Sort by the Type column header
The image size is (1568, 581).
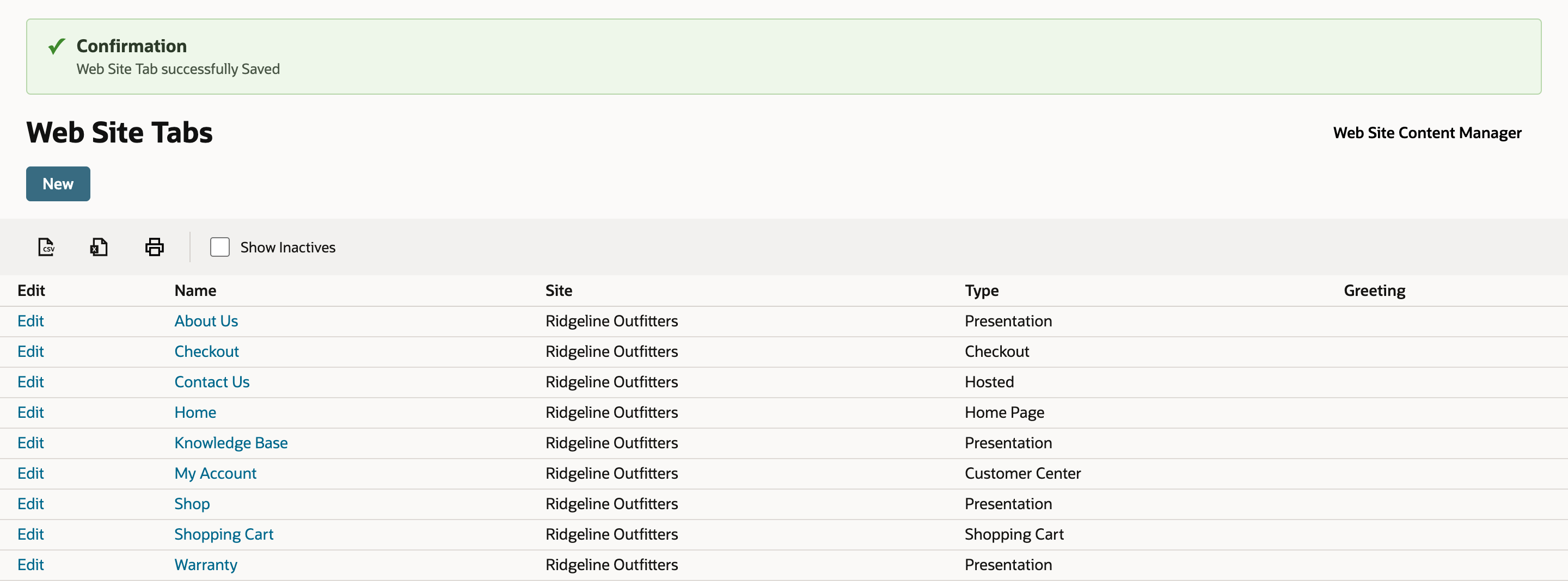(x=981, y=290)
